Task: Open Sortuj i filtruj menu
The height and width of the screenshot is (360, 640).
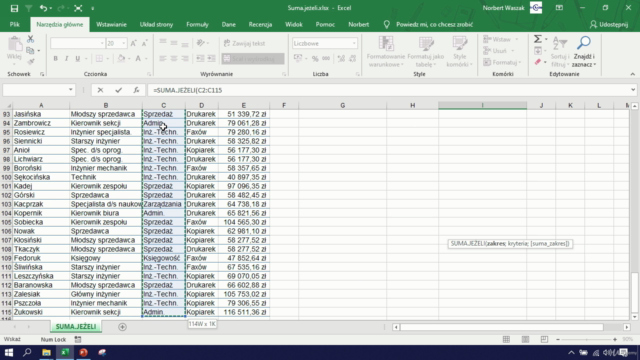Action: [560, 52]
